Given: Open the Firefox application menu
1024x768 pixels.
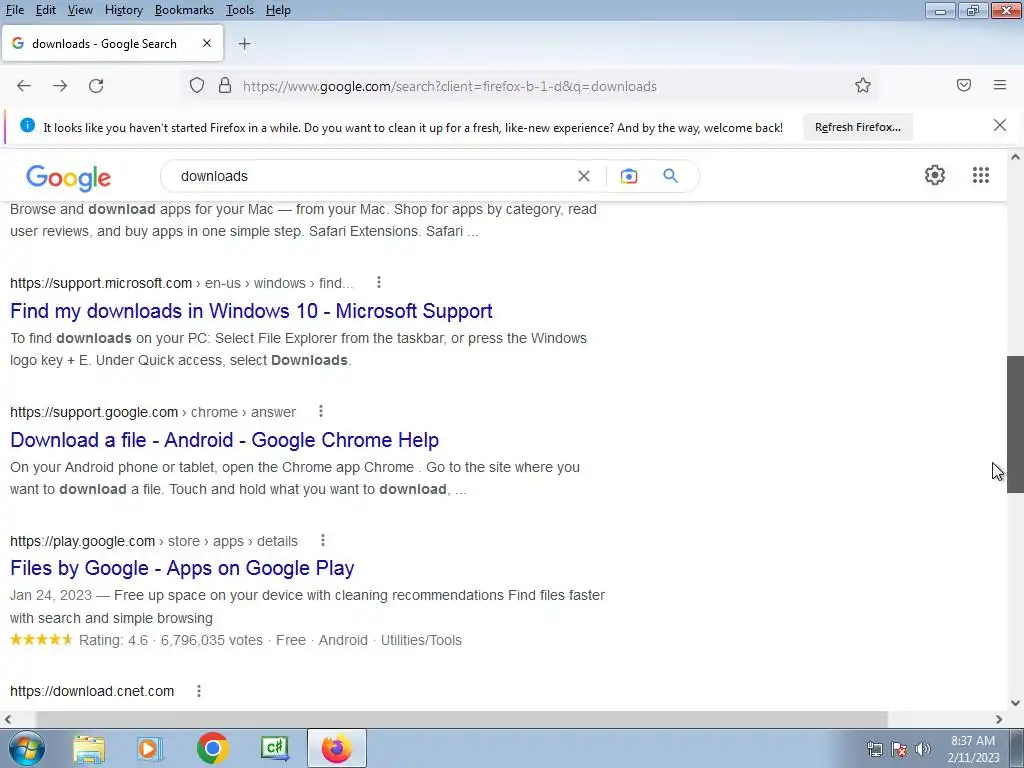Looking at the screenshot, I should click(1000, 85).
